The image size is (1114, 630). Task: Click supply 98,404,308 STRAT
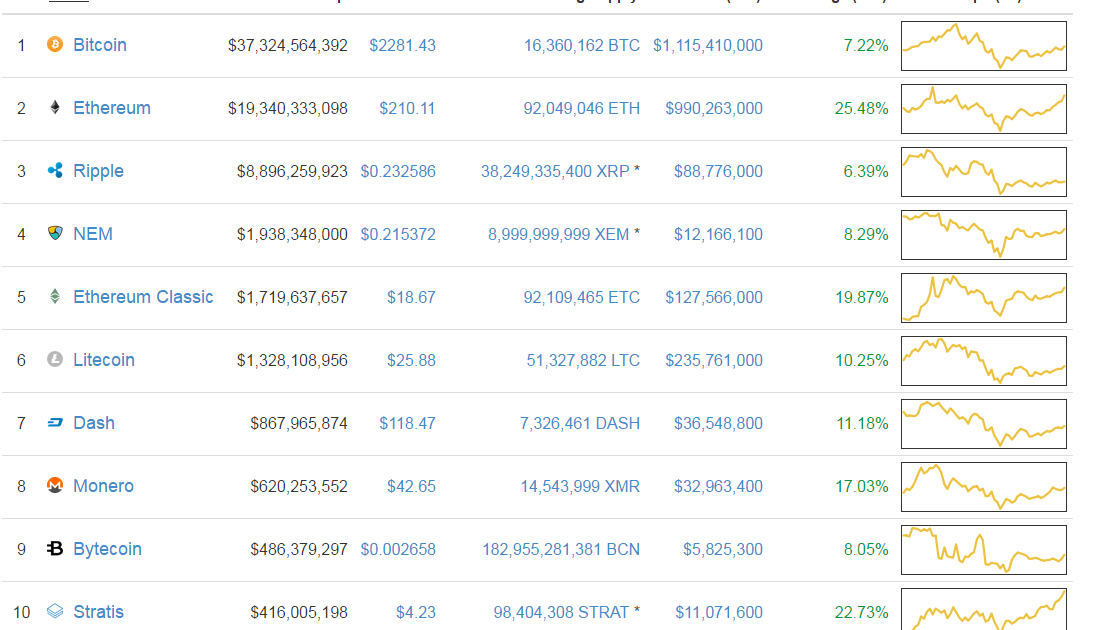[x=561, y=612]
